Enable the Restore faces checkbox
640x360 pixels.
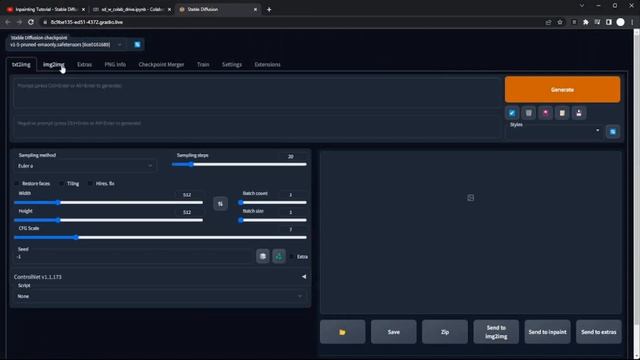pos(17,184)
